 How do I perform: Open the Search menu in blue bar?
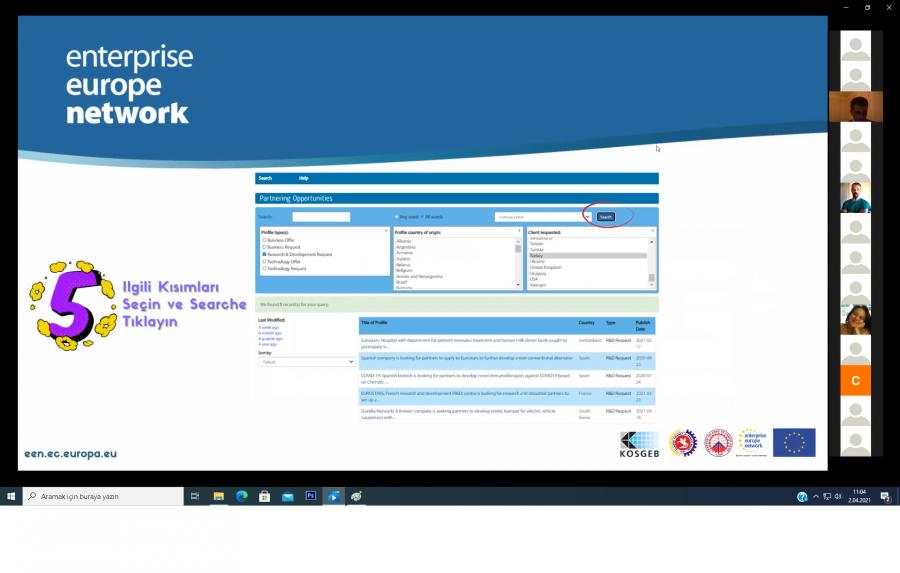tap(265, 178)
